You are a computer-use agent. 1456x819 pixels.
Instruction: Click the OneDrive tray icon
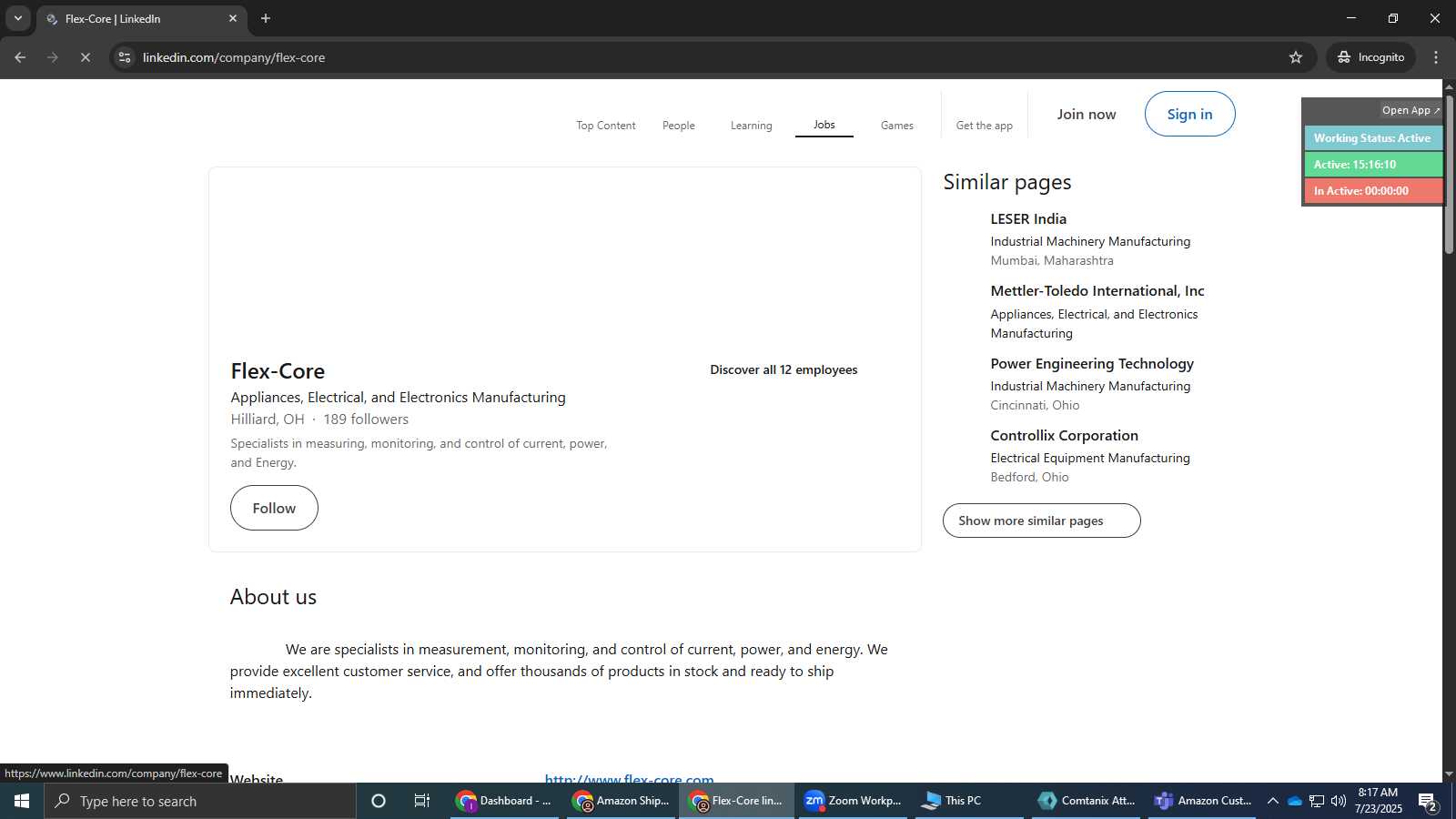(1295, 801)
